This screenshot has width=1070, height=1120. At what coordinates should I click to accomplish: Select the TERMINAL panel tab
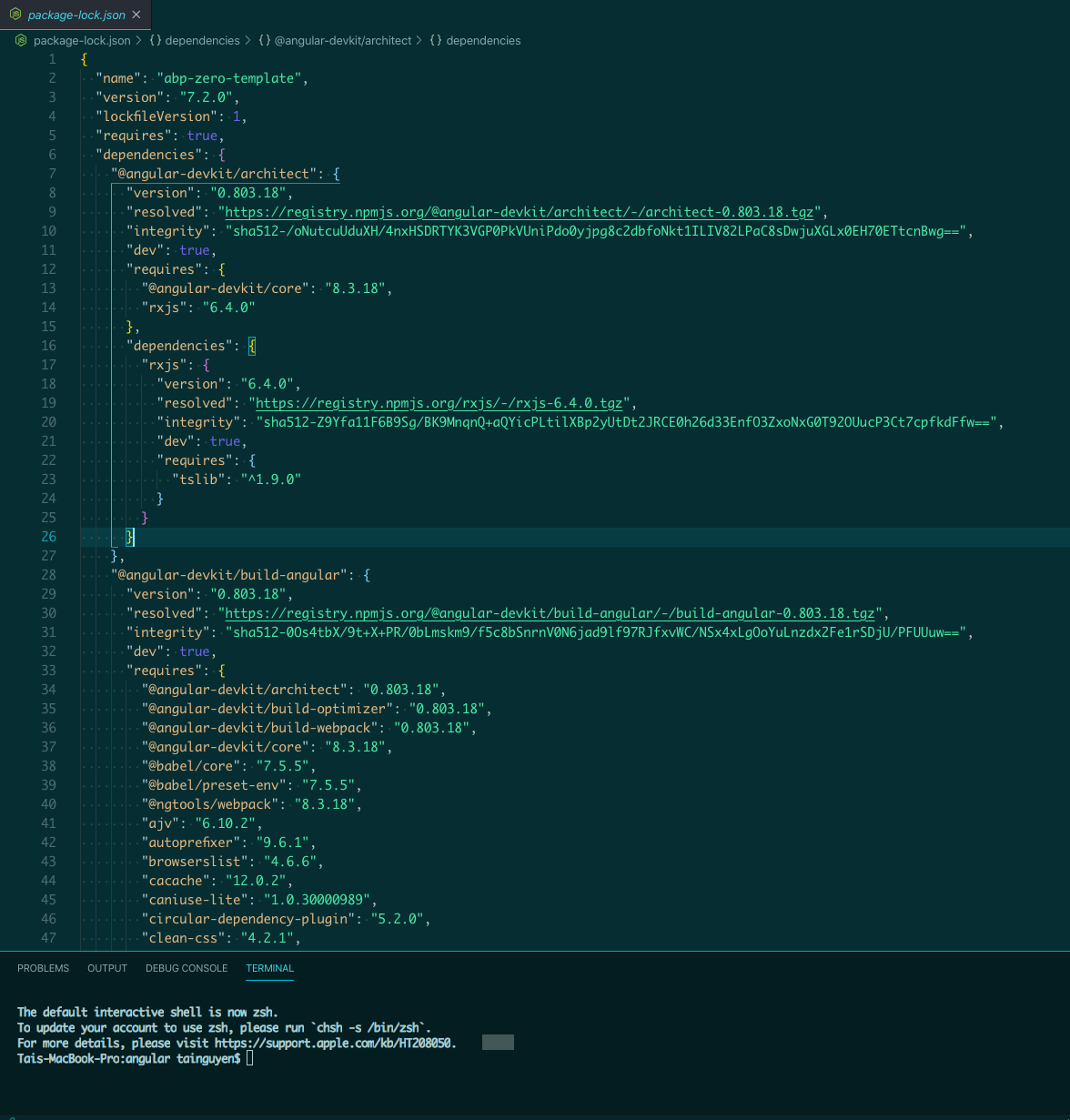pos(270,968)
